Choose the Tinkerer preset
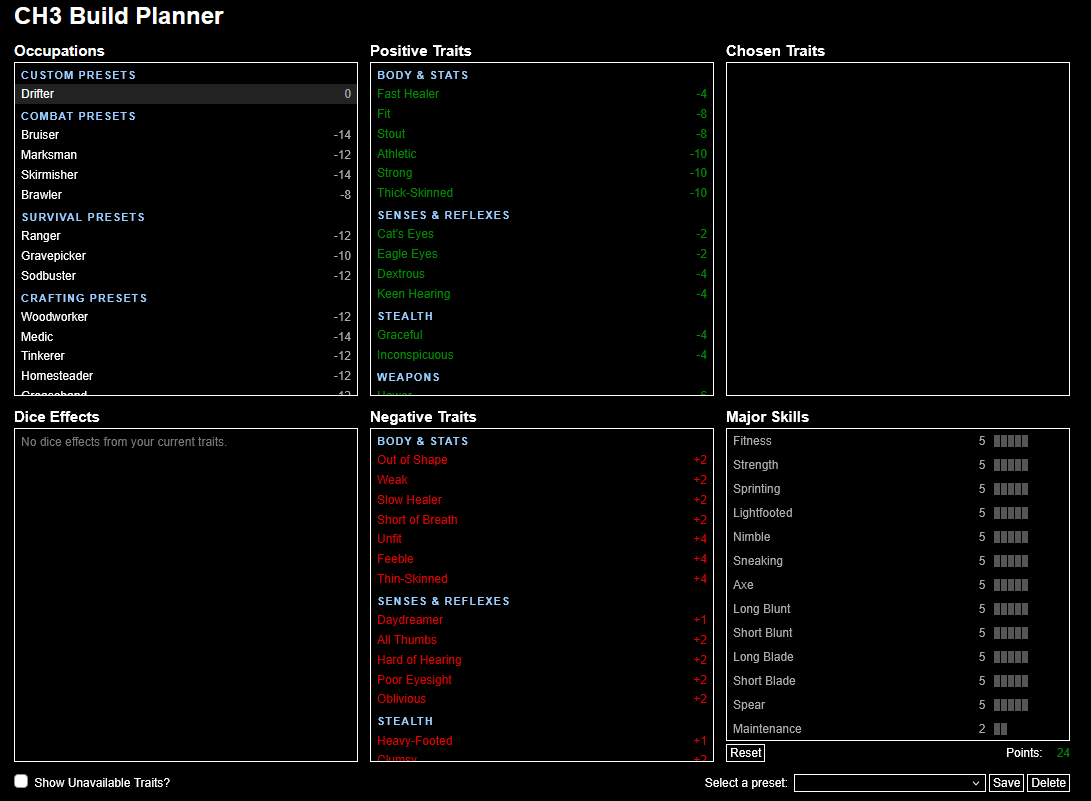 pos(186,356)
